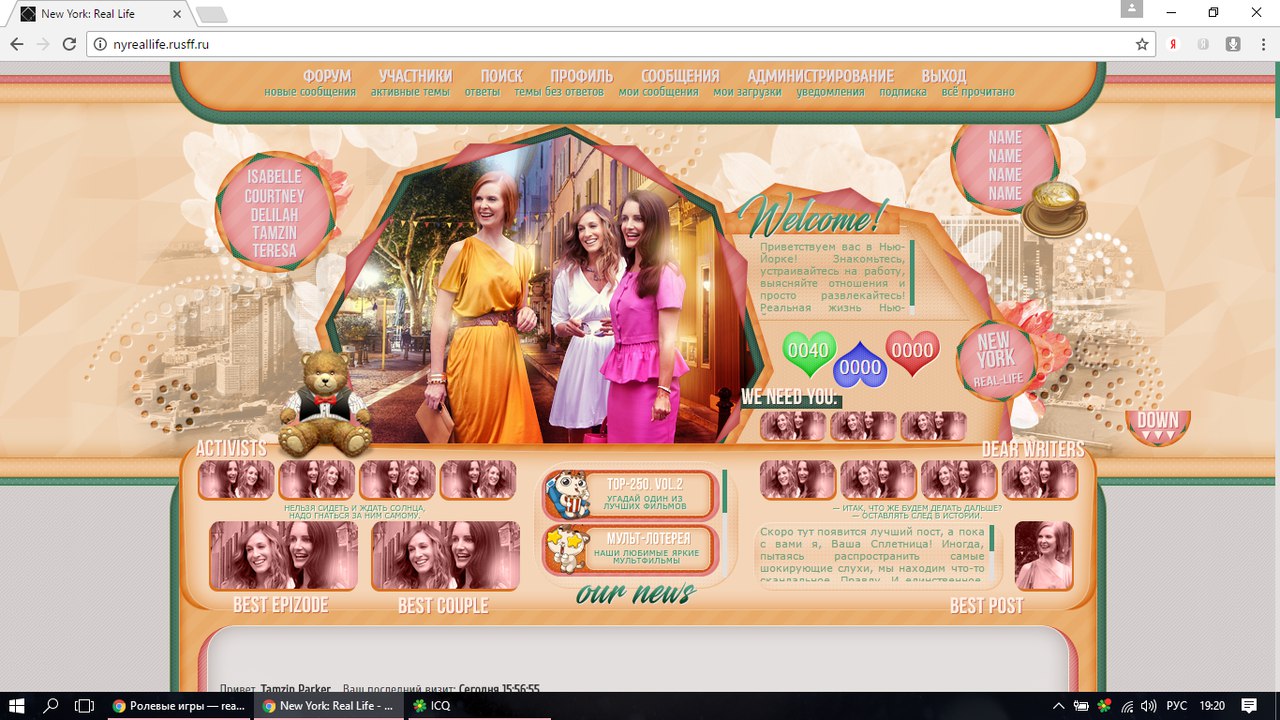This screenshot has width=1280, height=720.
Task: Go to the ПРОФИЛЬ menu item
Action: click(581, 76)
